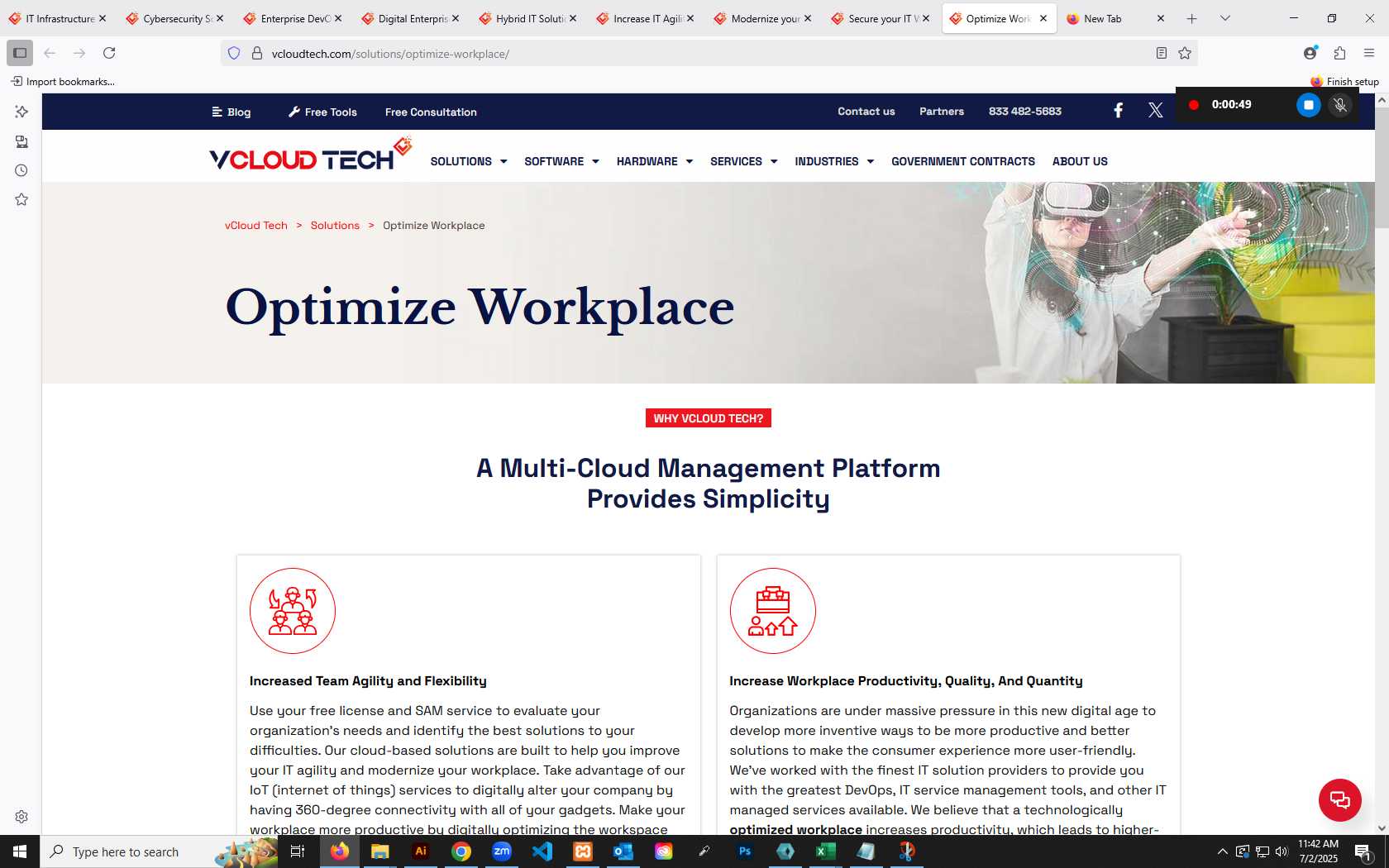Expand the HARDWARE menu
Image resolution: width=1389 pixels, height=868 pixels.
coord(655,161)
